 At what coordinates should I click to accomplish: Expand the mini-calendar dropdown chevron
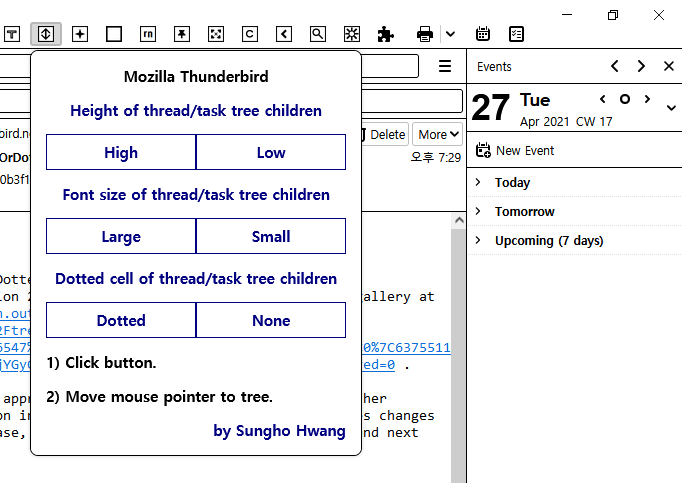pyautogui.click(x=671, y=107)
